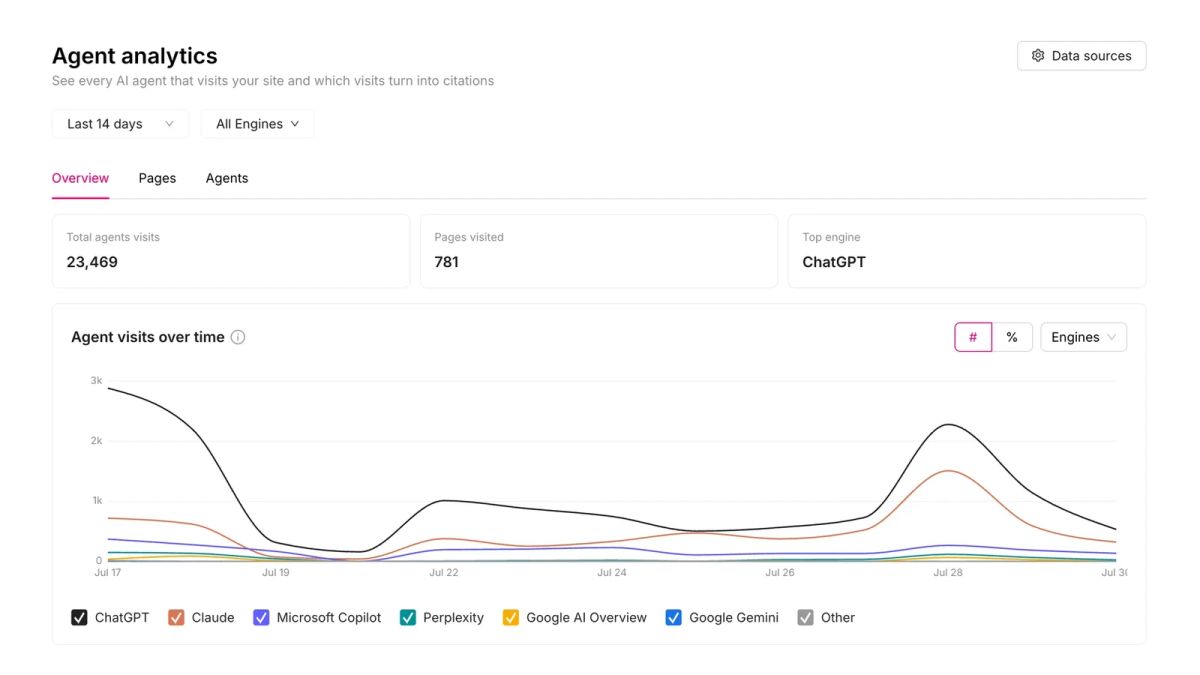Select the # count view toggle
The image size is (1200, 675).
[973, 337]
